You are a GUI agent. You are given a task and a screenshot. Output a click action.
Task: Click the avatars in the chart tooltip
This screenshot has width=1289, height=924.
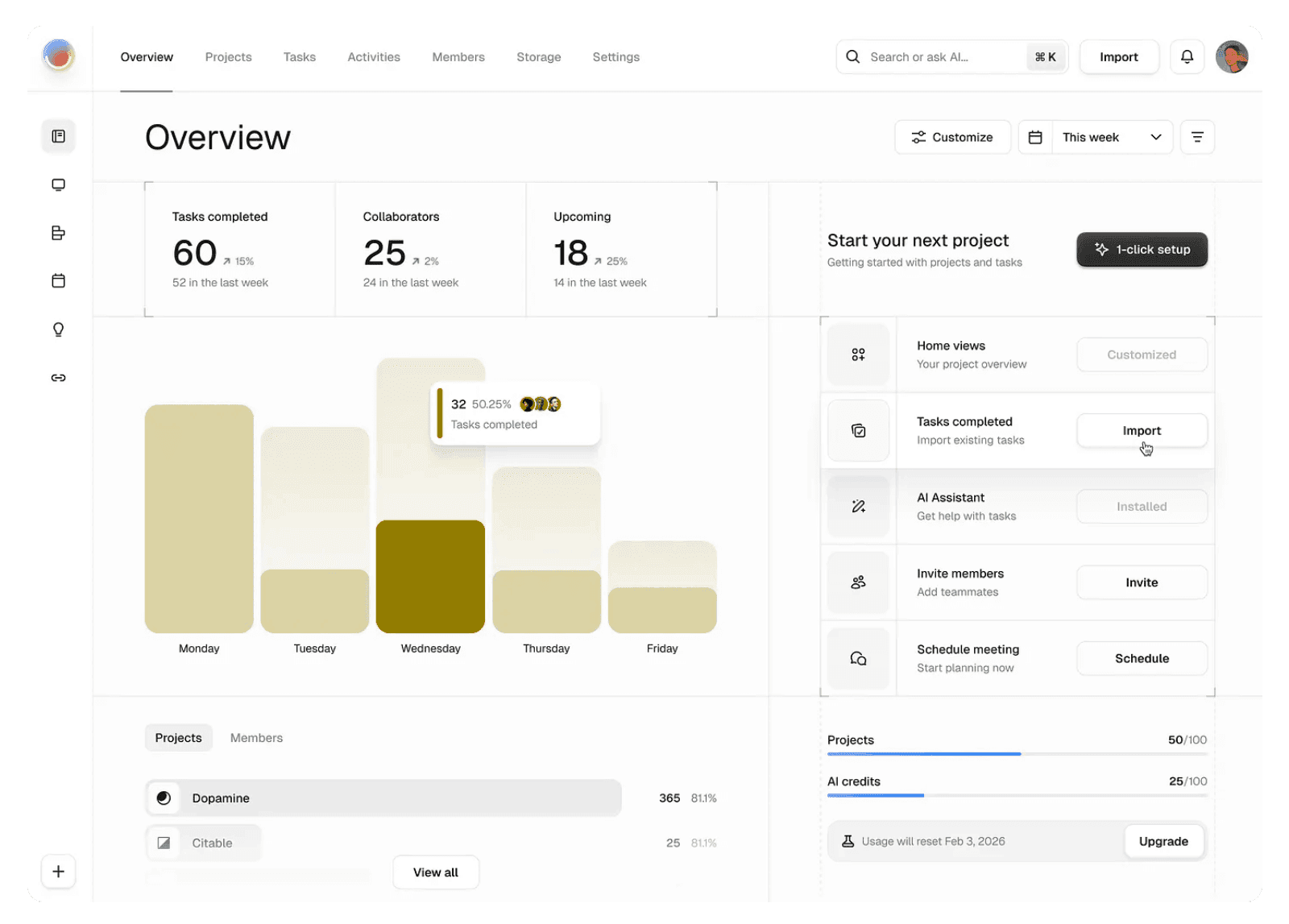tap(540, 404)
